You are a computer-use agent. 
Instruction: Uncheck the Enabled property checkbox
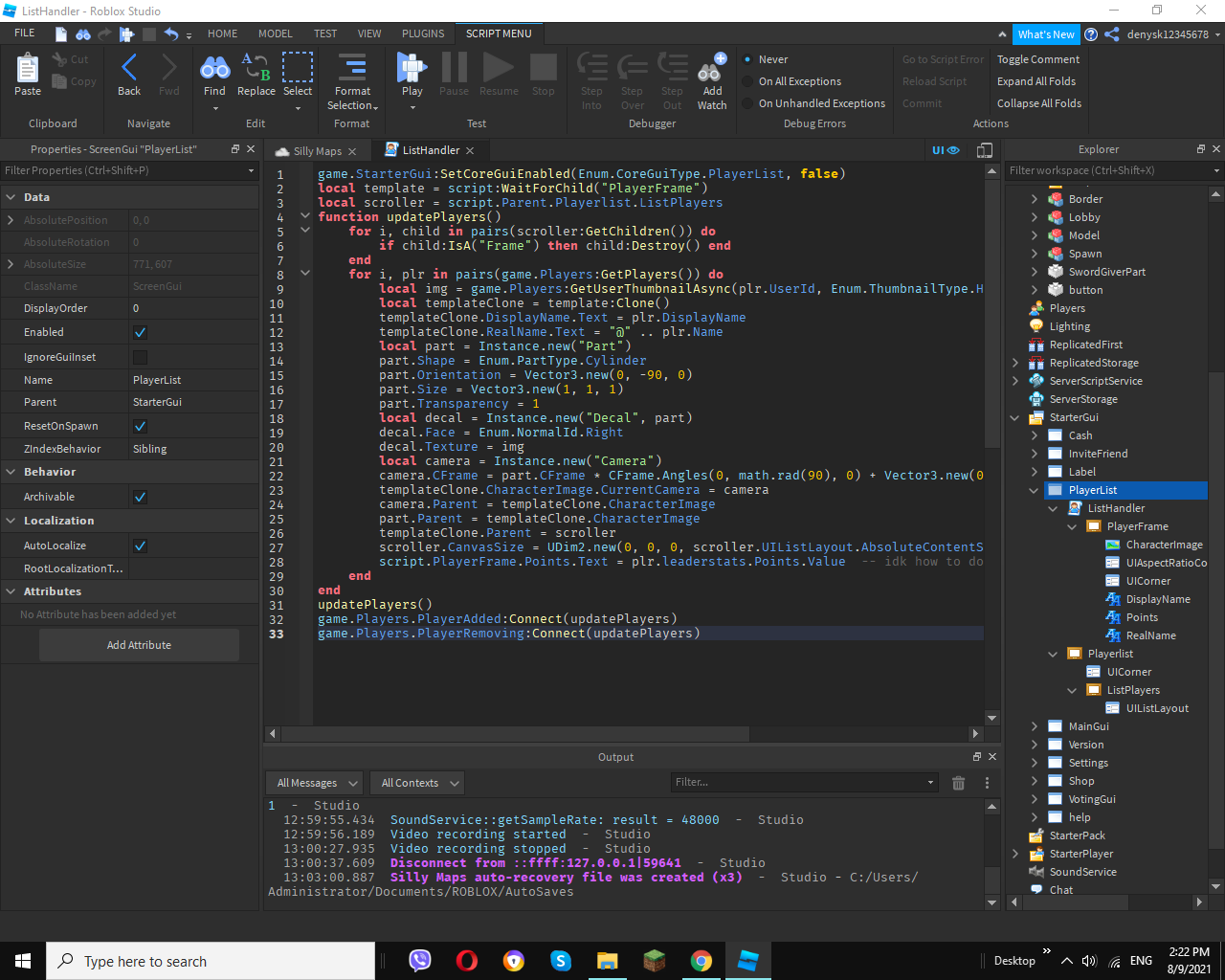coord(140,332)
